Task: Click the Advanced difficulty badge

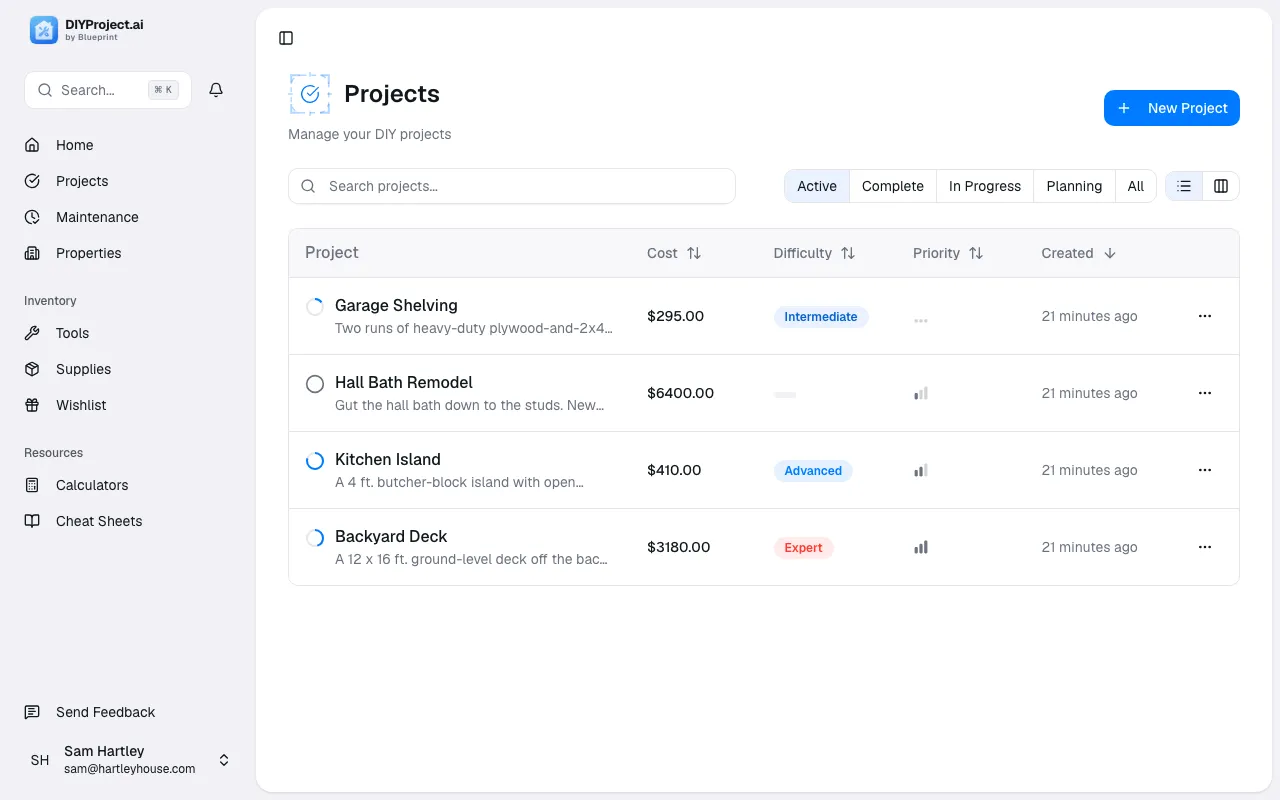Action: (x=813, y=471)
